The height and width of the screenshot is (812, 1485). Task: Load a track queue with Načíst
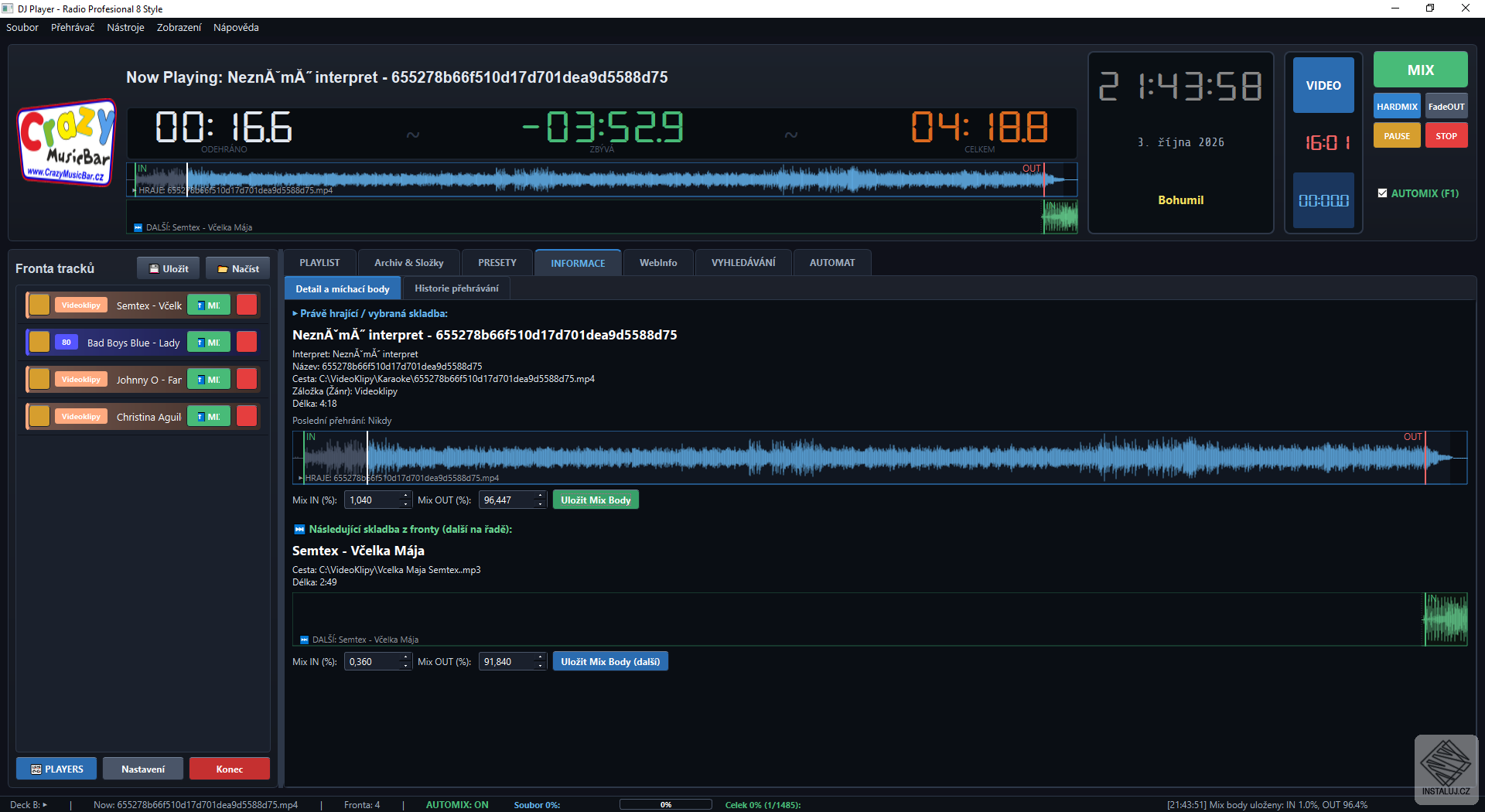pos(238,268)
